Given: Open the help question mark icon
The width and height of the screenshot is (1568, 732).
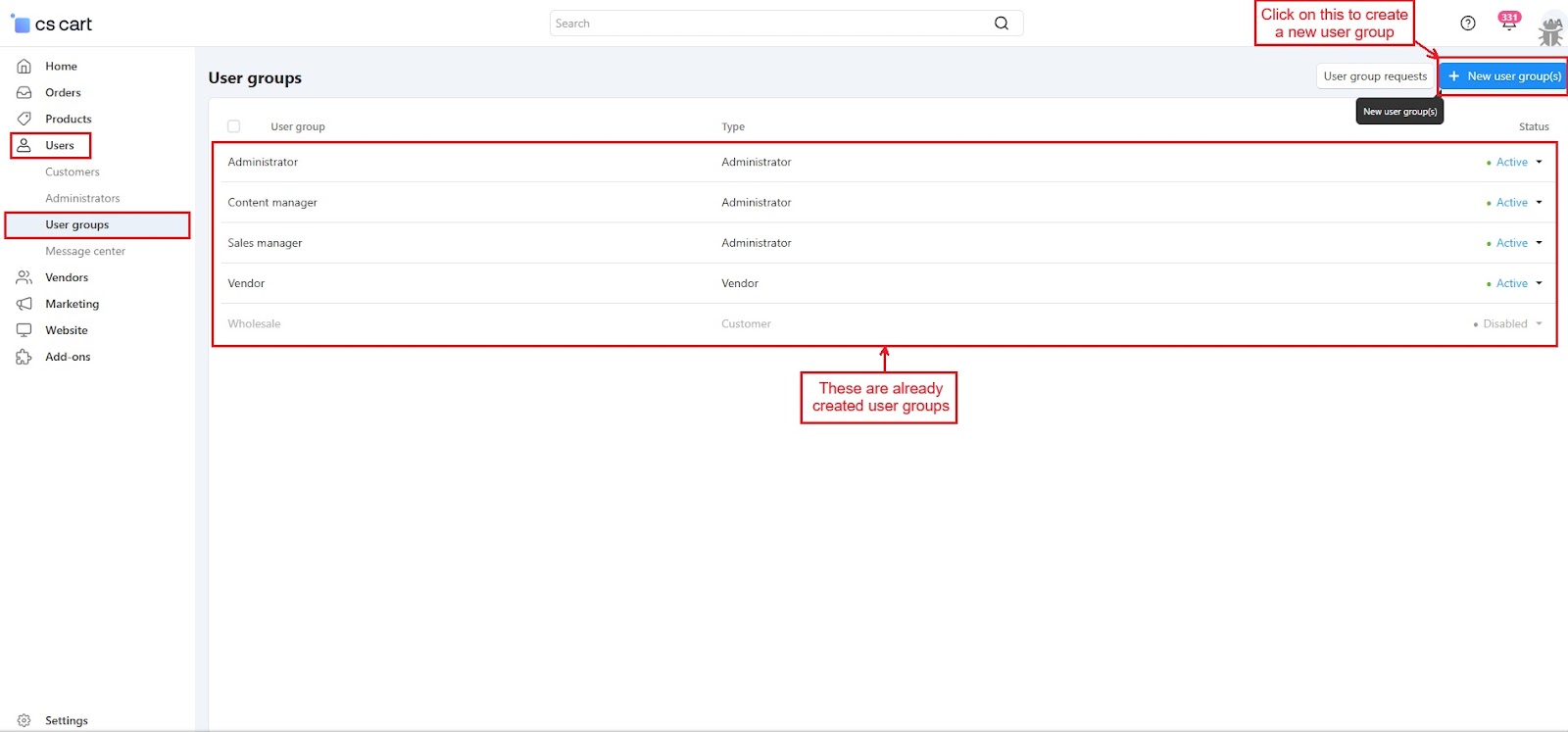Looking at the screenshot, I should tap(1467, 24).
